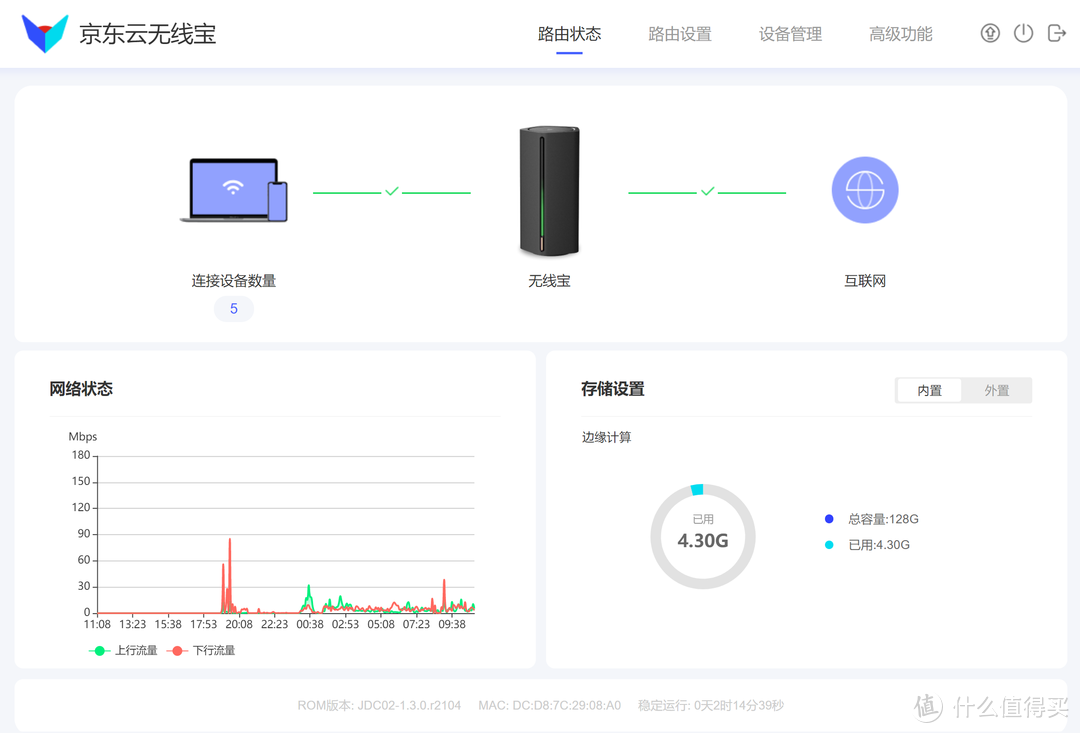The image size is (1080, 733).
Task: Click the 京东云无线宝 logo
Action: click(118, 33)
